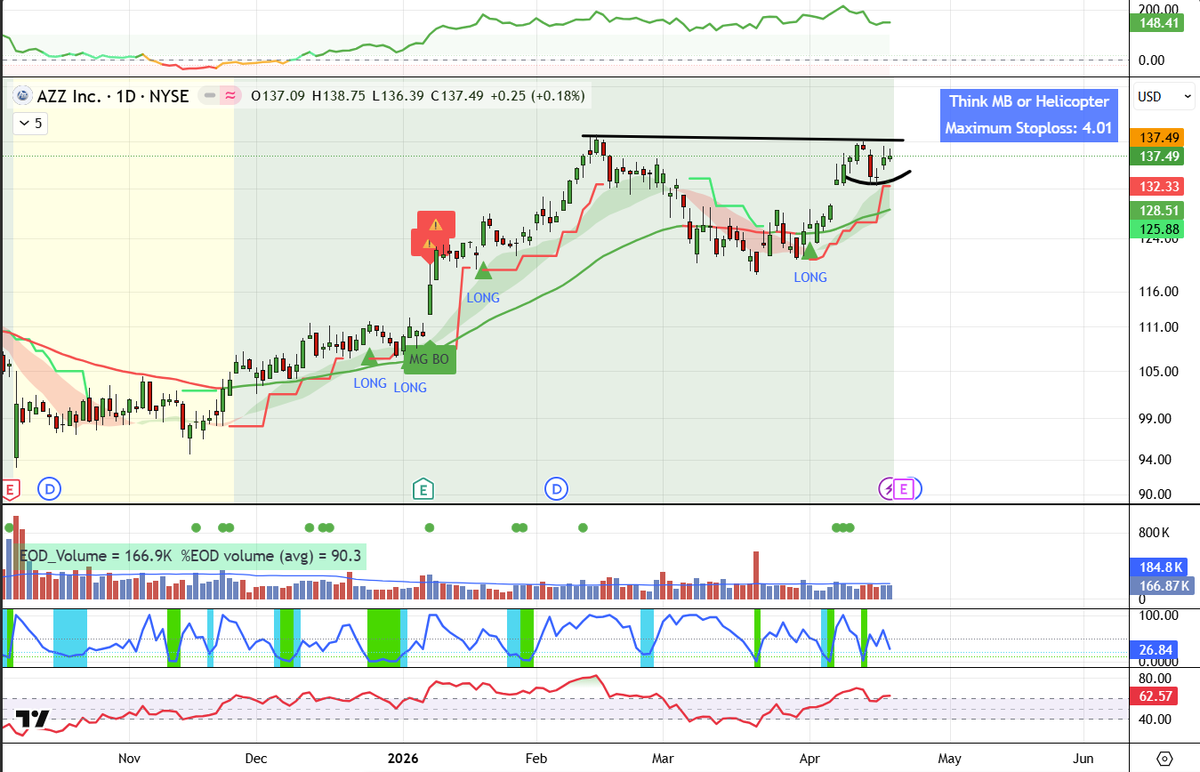Click the Jun label on the time axis
The width and height of the screenshot is (1200, 772).
pyautogui.click(x=1084, y=757)
